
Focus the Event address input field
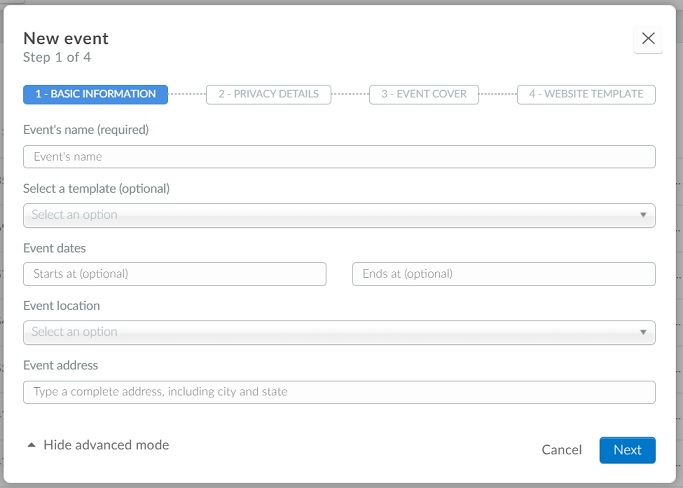339,392
